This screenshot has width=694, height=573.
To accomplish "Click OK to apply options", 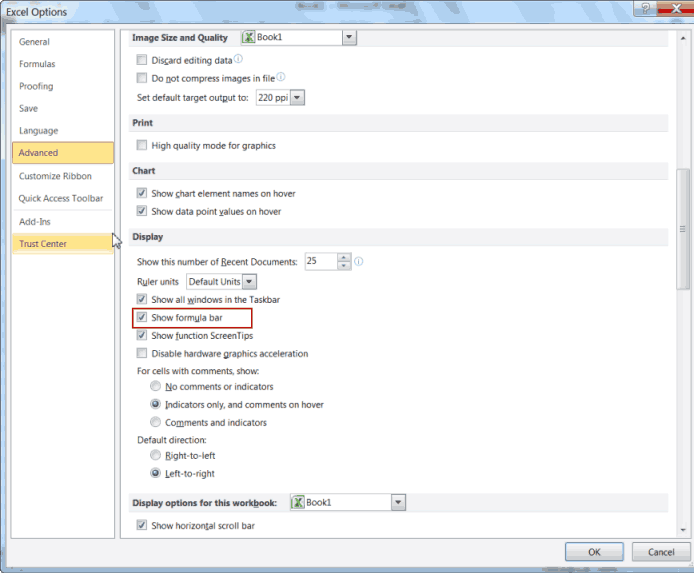I will pyautogui.click(x=594, y=552).
